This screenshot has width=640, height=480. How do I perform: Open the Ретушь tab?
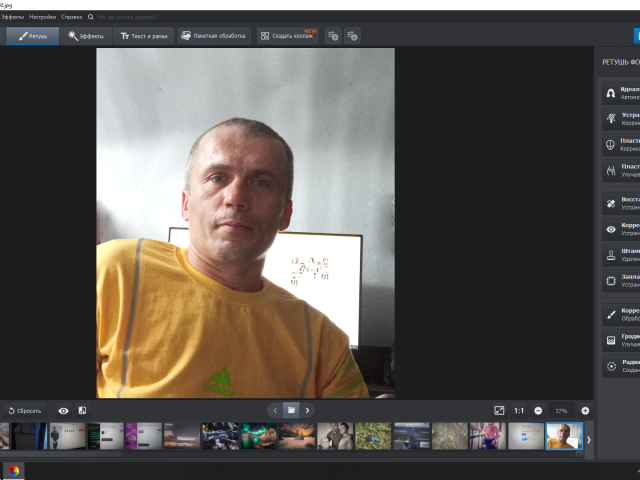[x=33, y=36]
